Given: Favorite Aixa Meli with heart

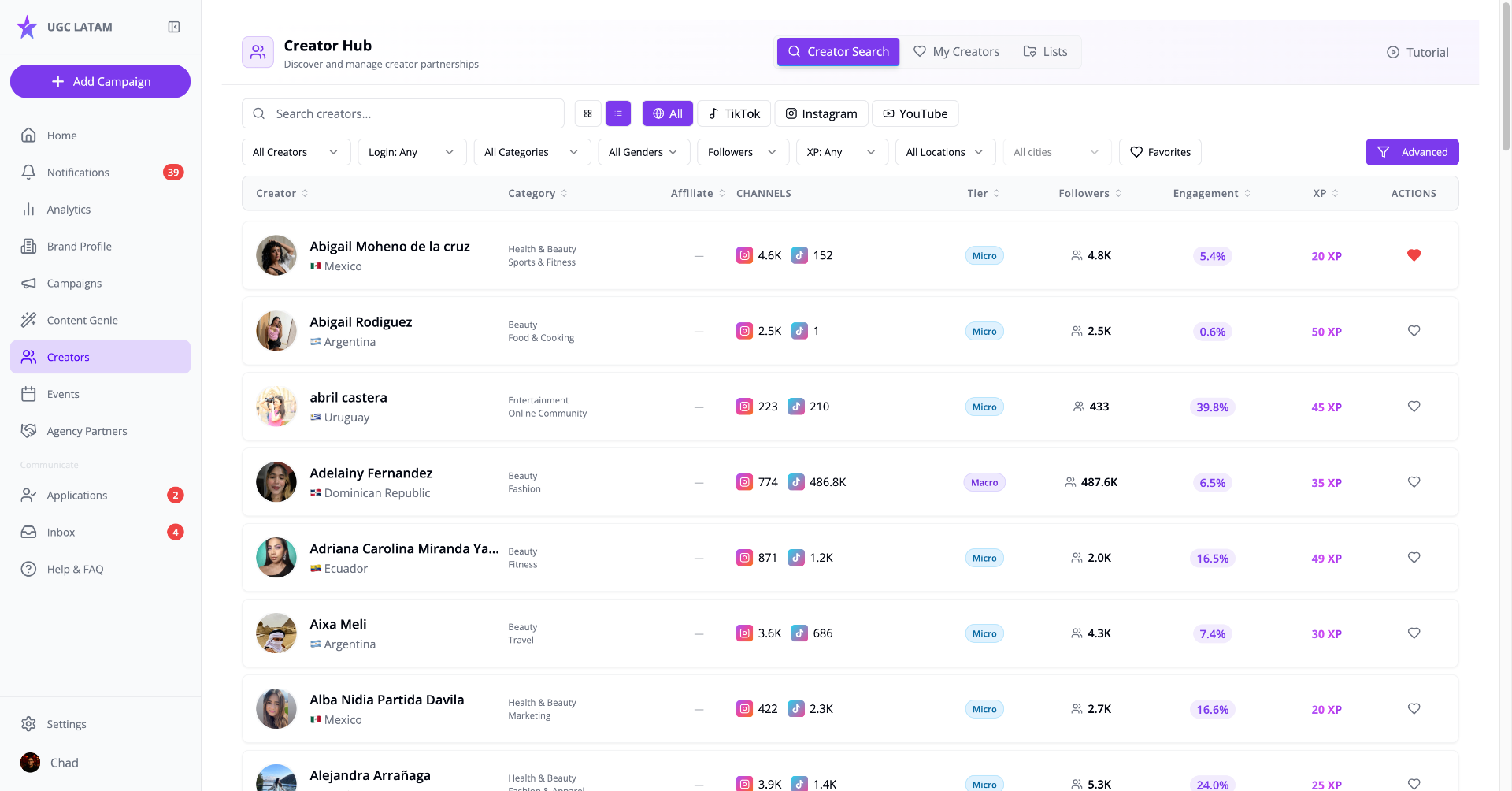Looking at the screenshot, I should [1414, 633].
